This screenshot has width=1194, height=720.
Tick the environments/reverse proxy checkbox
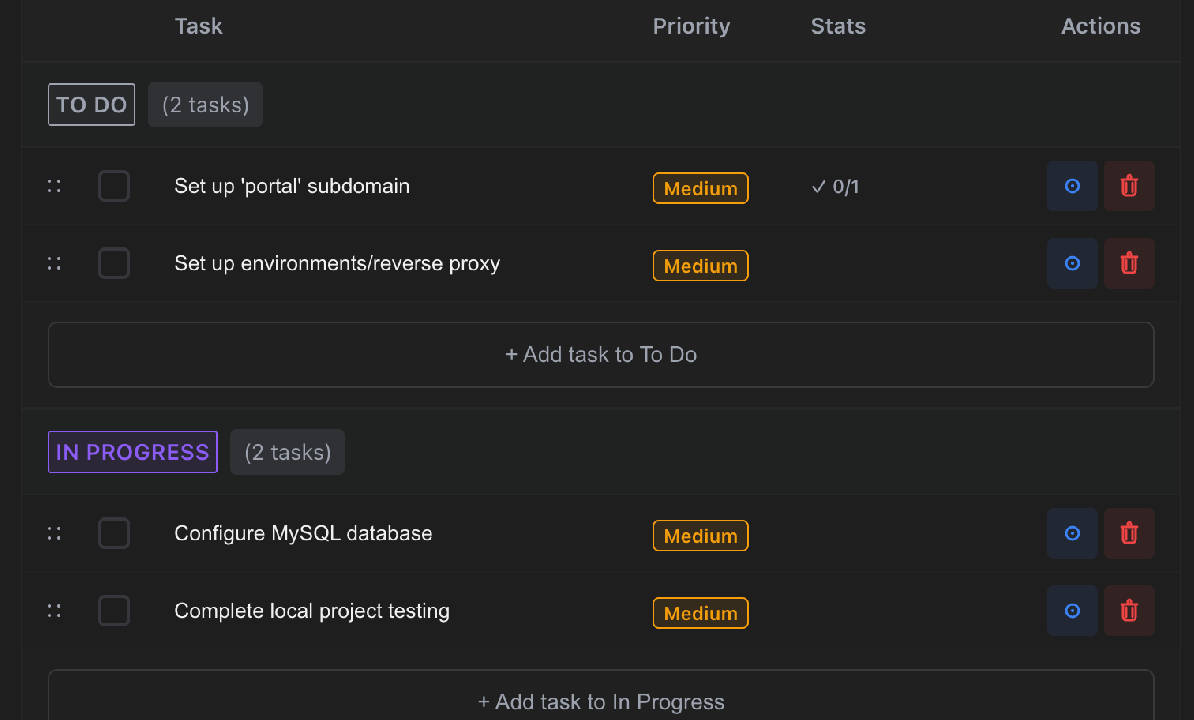pos(114,264)
